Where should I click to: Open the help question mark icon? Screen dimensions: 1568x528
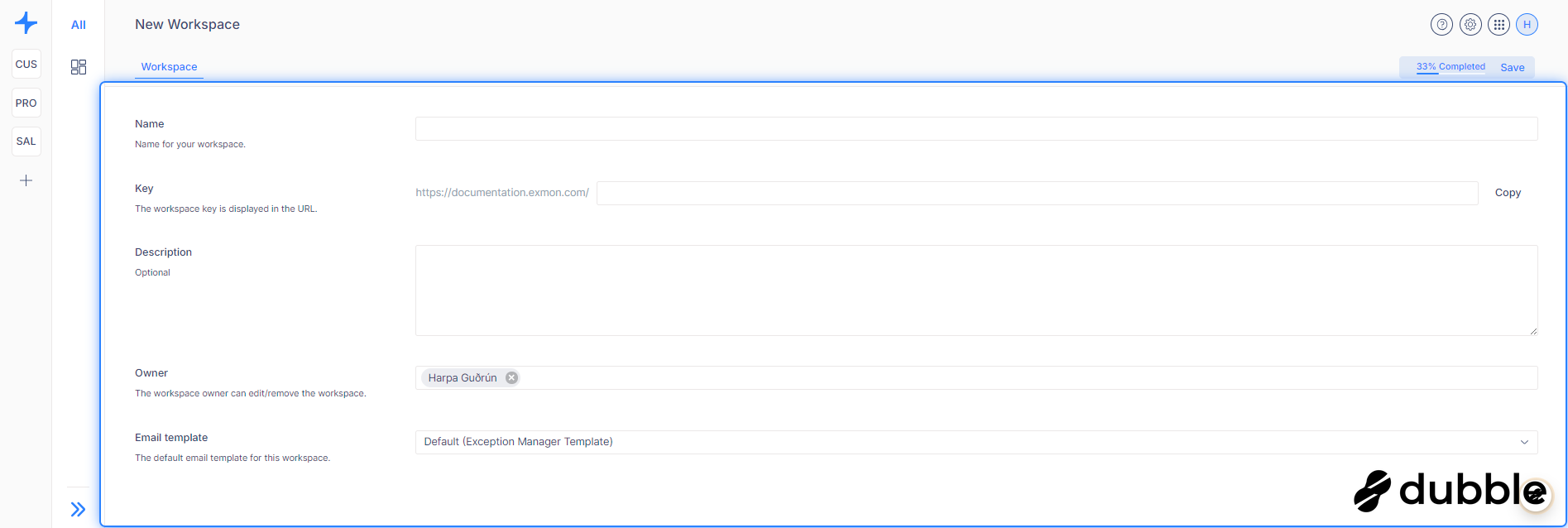point(1441,25)
